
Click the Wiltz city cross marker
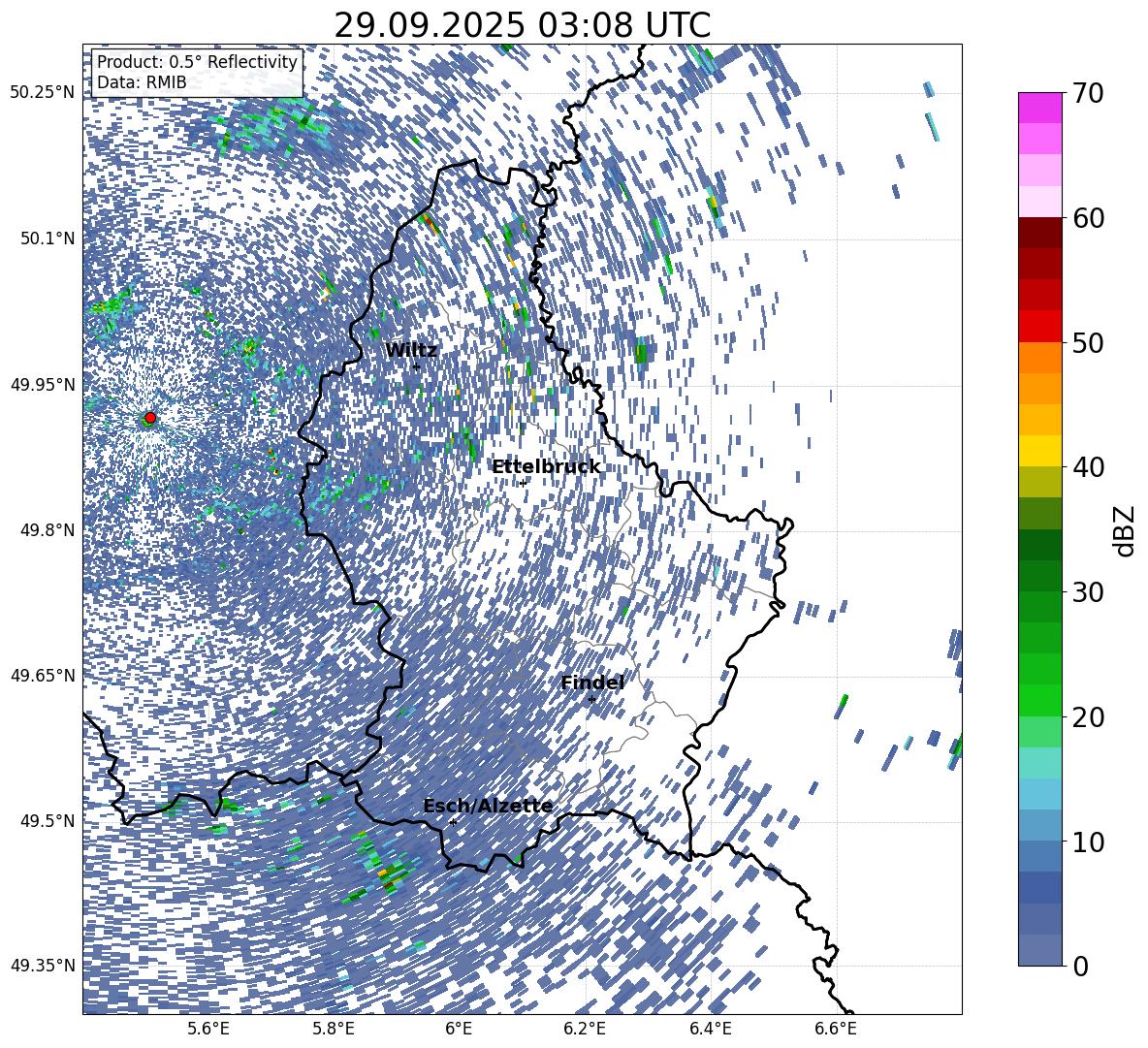[x=417, y=367]
